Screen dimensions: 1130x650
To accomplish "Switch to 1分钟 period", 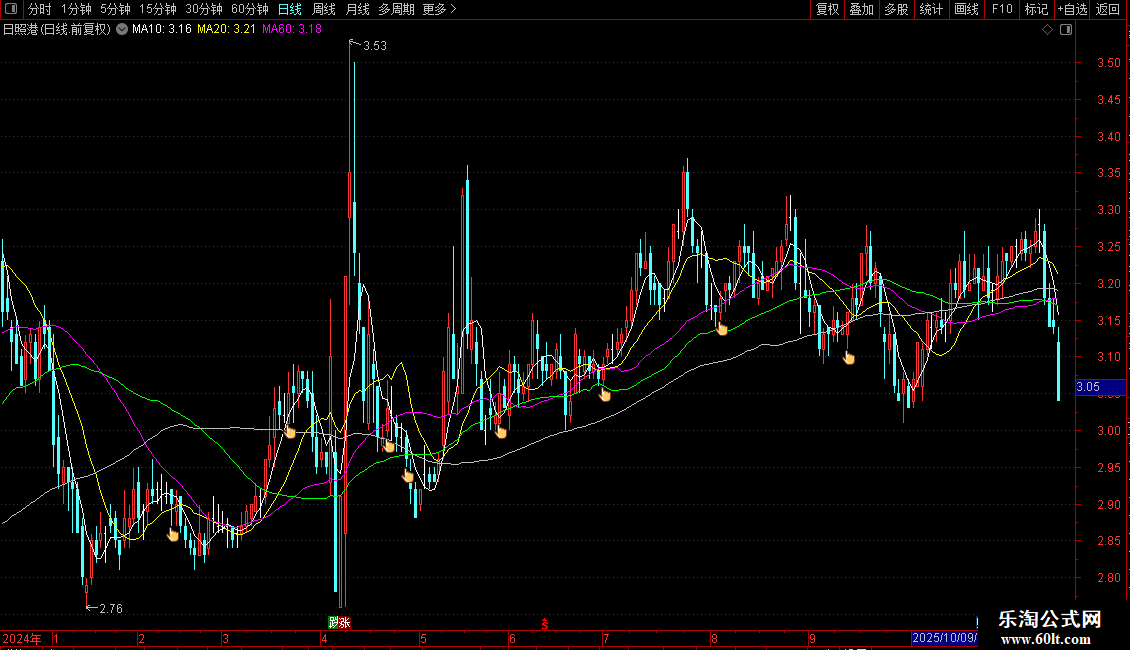I will pyautogui.click(x=76, y=9).
